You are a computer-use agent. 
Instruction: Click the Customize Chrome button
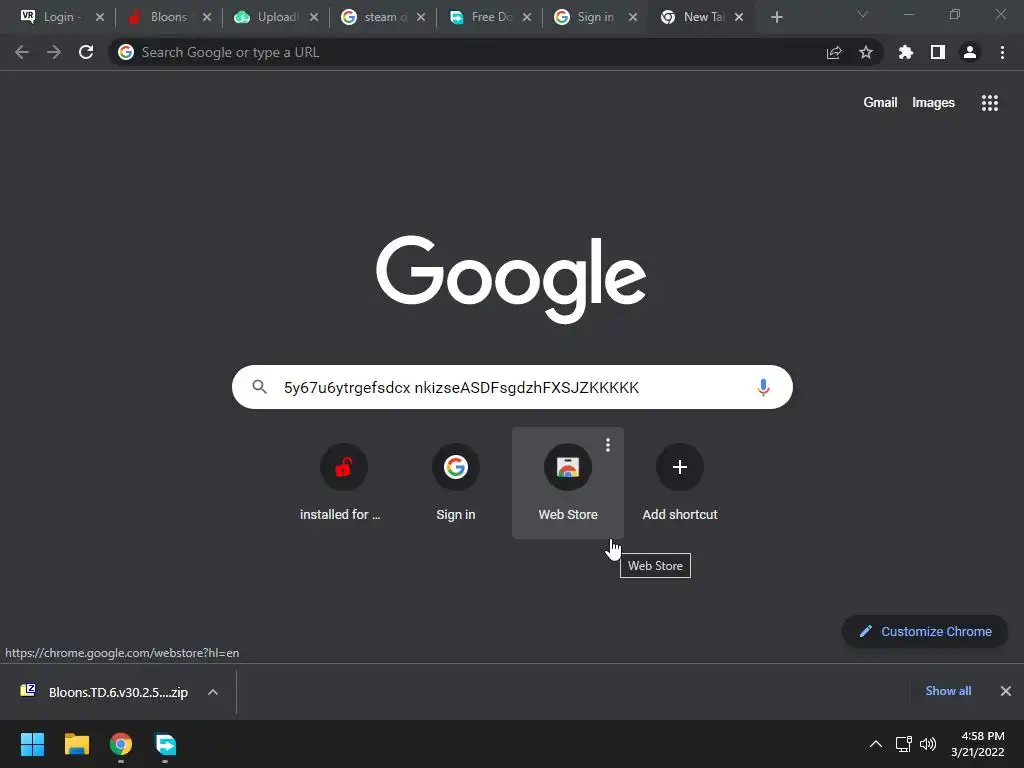(925, 632)
